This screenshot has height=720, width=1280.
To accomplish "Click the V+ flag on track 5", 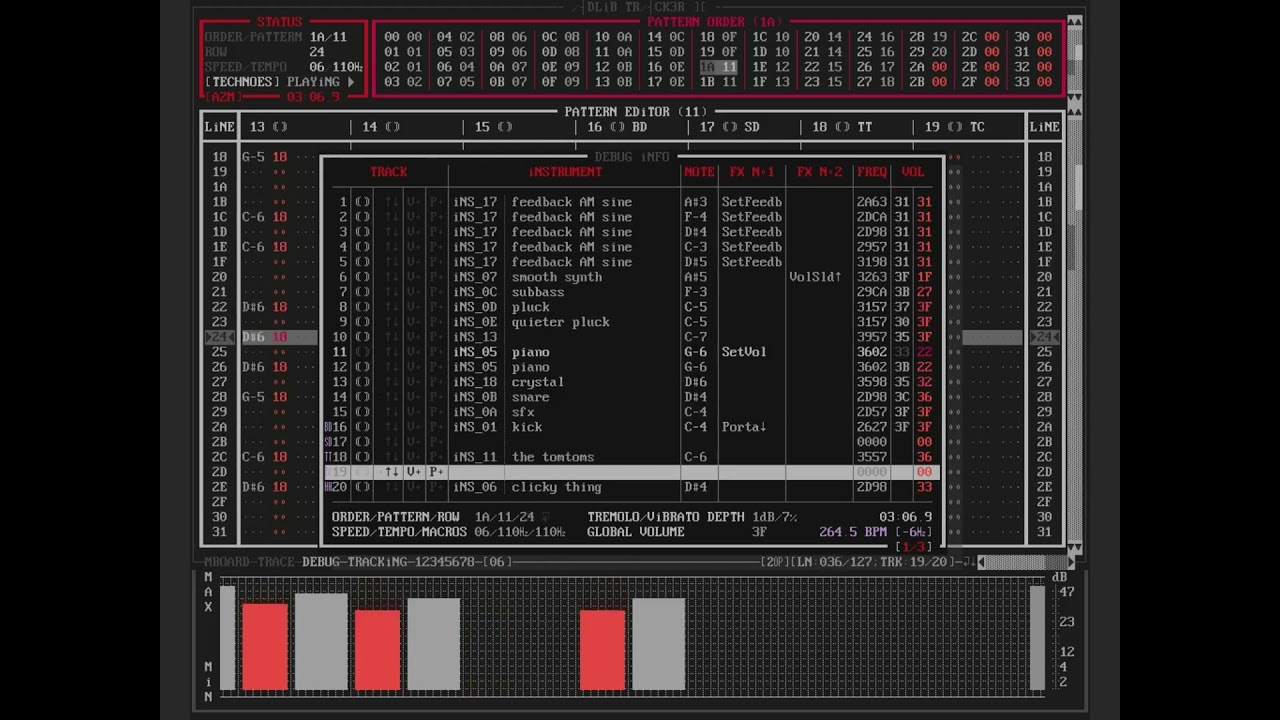I will [x=414, y=262].
